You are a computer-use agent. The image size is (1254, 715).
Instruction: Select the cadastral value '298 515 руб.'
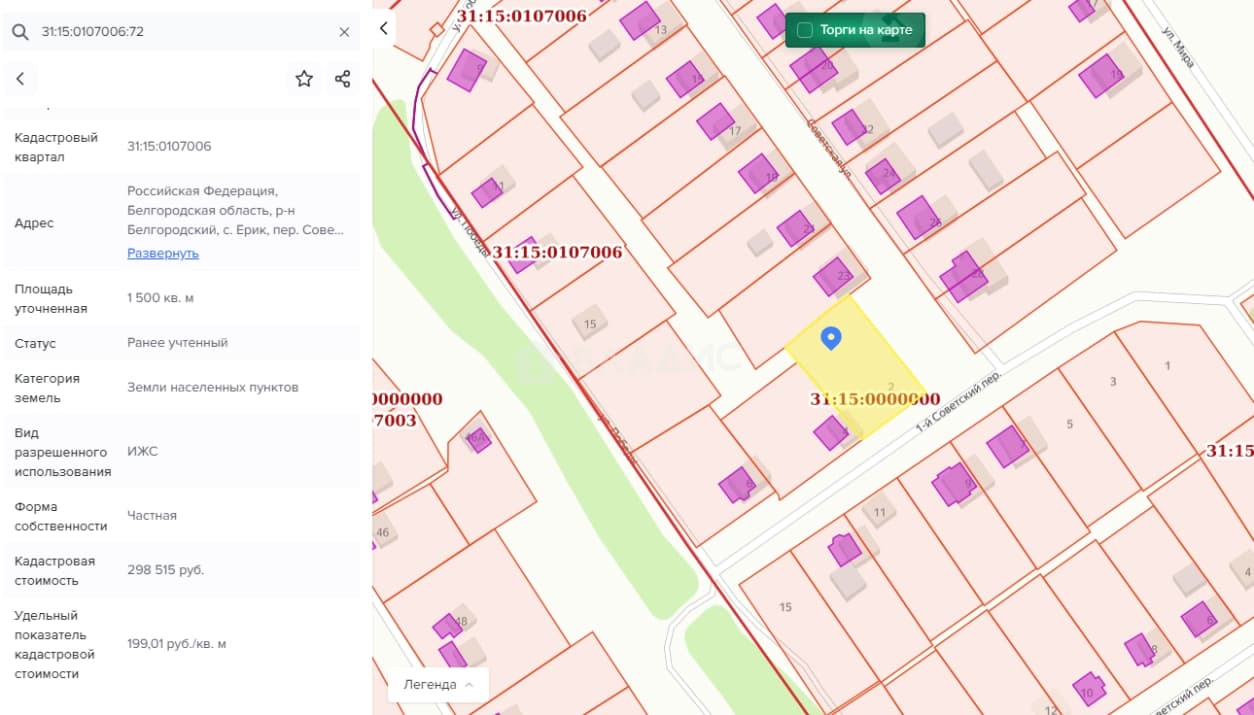coord(165,570)
